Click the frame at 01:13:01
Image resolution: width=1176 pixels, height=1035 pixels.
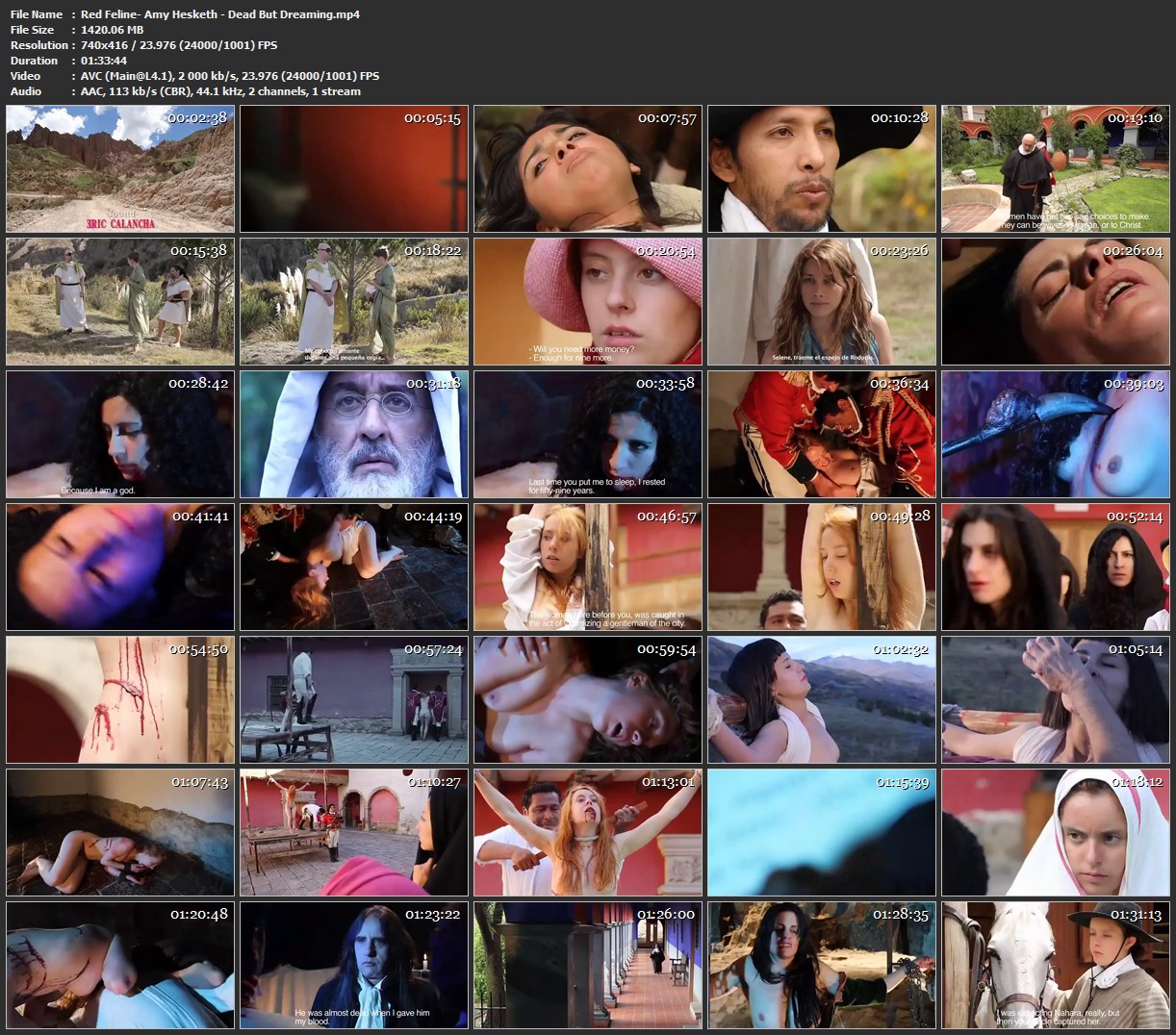(588, 833)
